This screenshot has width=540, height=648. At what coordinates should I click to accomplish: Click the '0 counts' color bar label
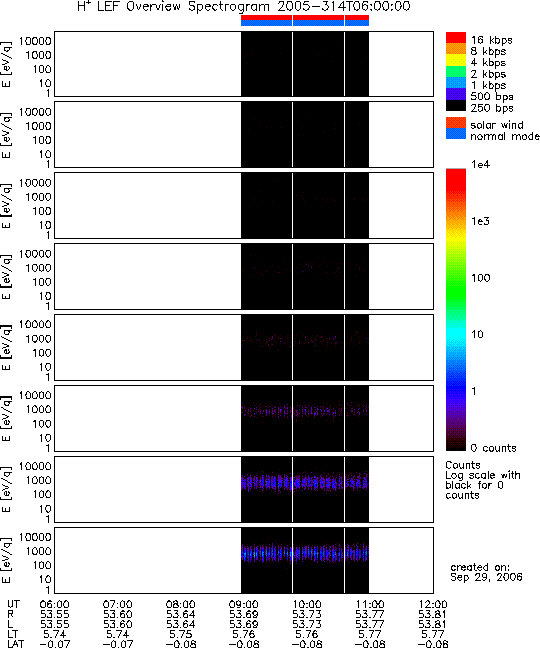[x=493, y=448]
